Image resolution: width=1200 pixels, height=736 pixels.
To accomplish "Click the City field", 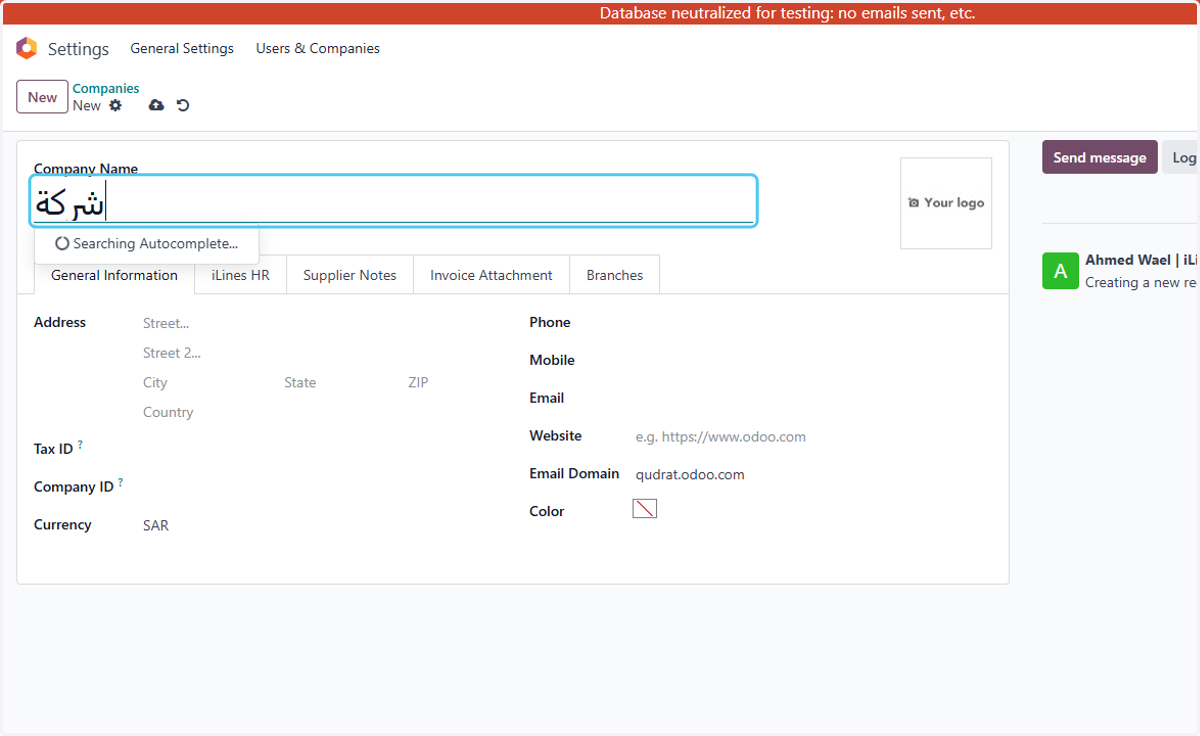I will 209,382.
